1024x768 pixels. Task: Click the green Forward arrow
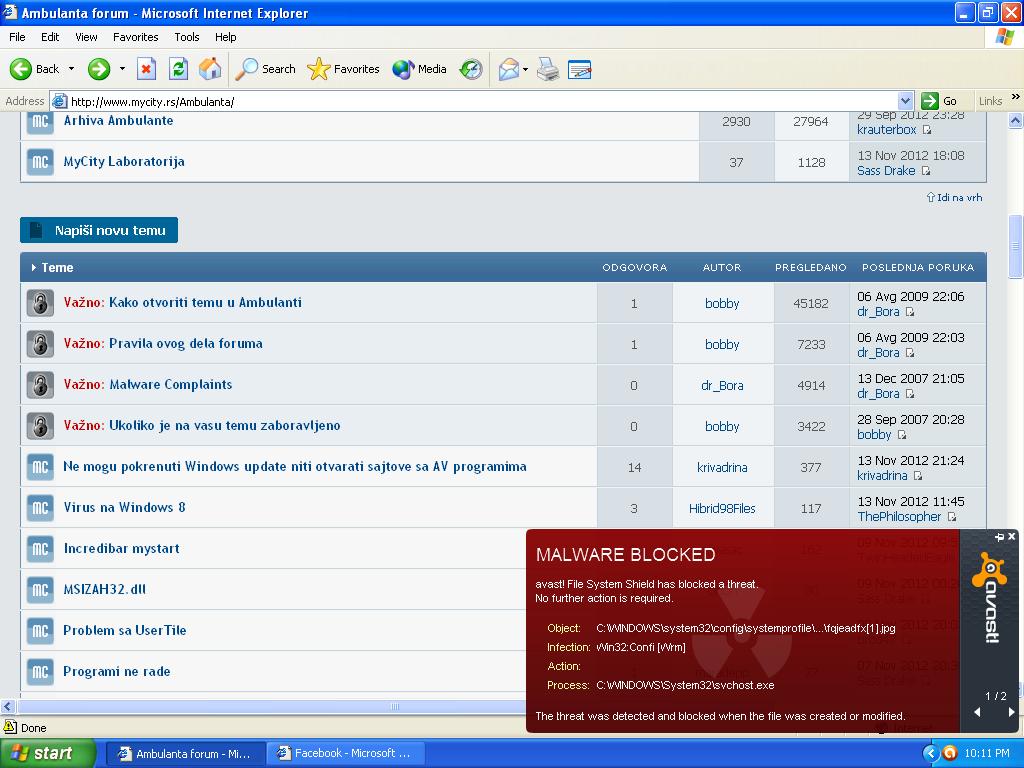point(99,69)
